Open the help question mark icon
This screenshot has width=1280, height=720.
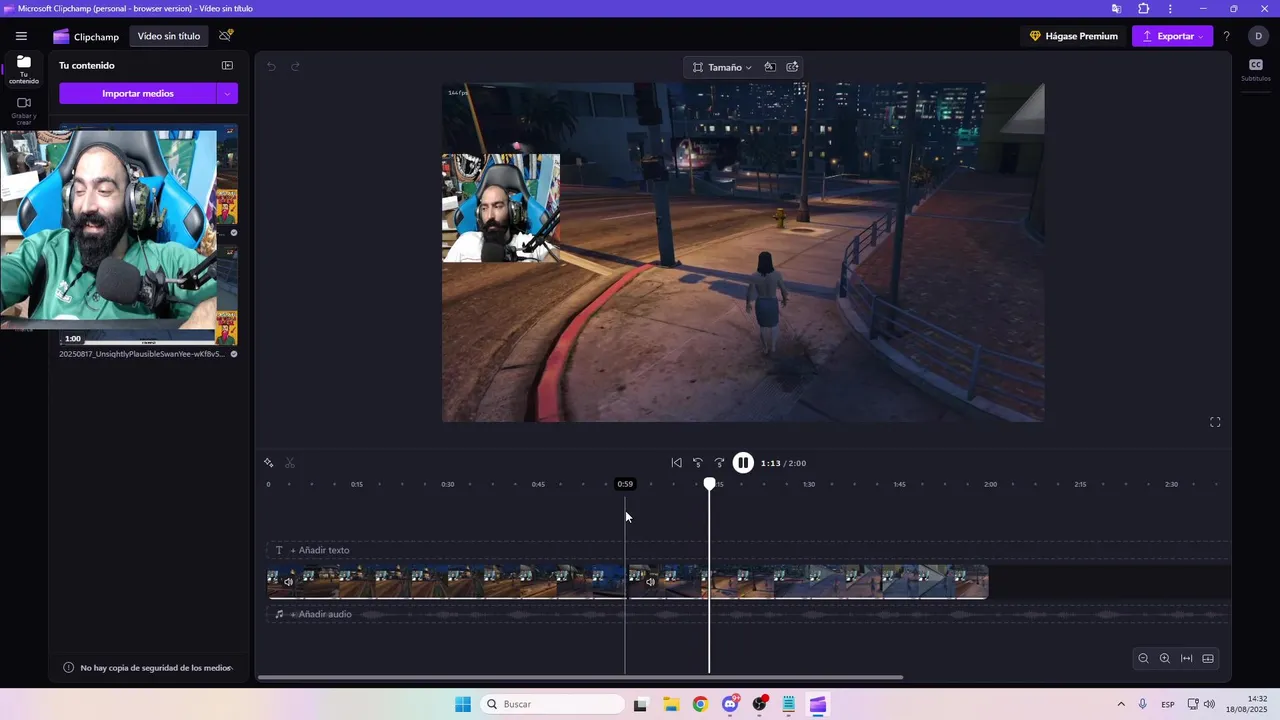point(1227,36)
